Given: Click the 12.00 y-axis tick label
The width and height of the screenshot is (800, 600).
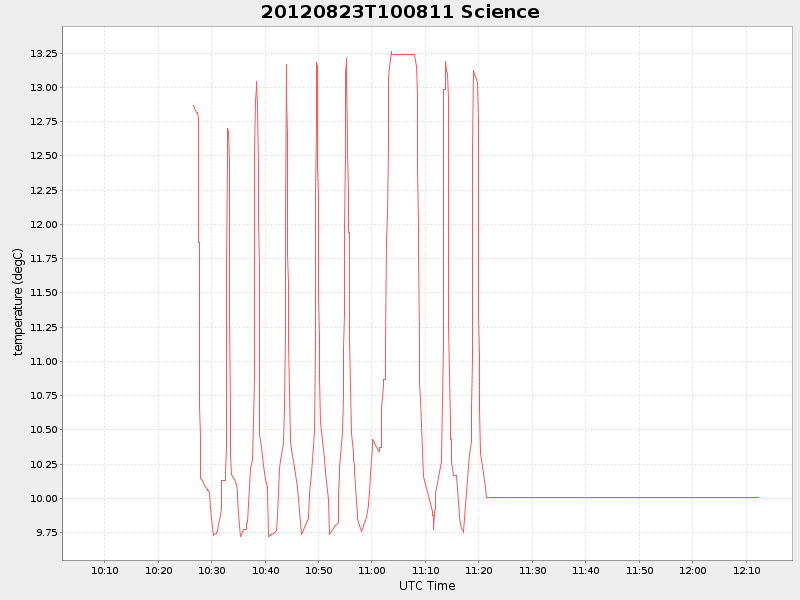Looking at the screenshot, I should [43, 224].
